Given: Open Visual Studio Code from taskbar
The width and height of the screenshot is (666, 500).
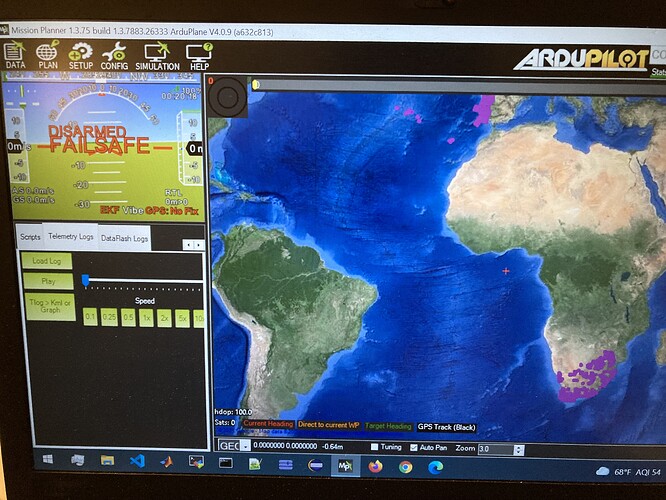Looking at the screenshot, I should 137,461.
